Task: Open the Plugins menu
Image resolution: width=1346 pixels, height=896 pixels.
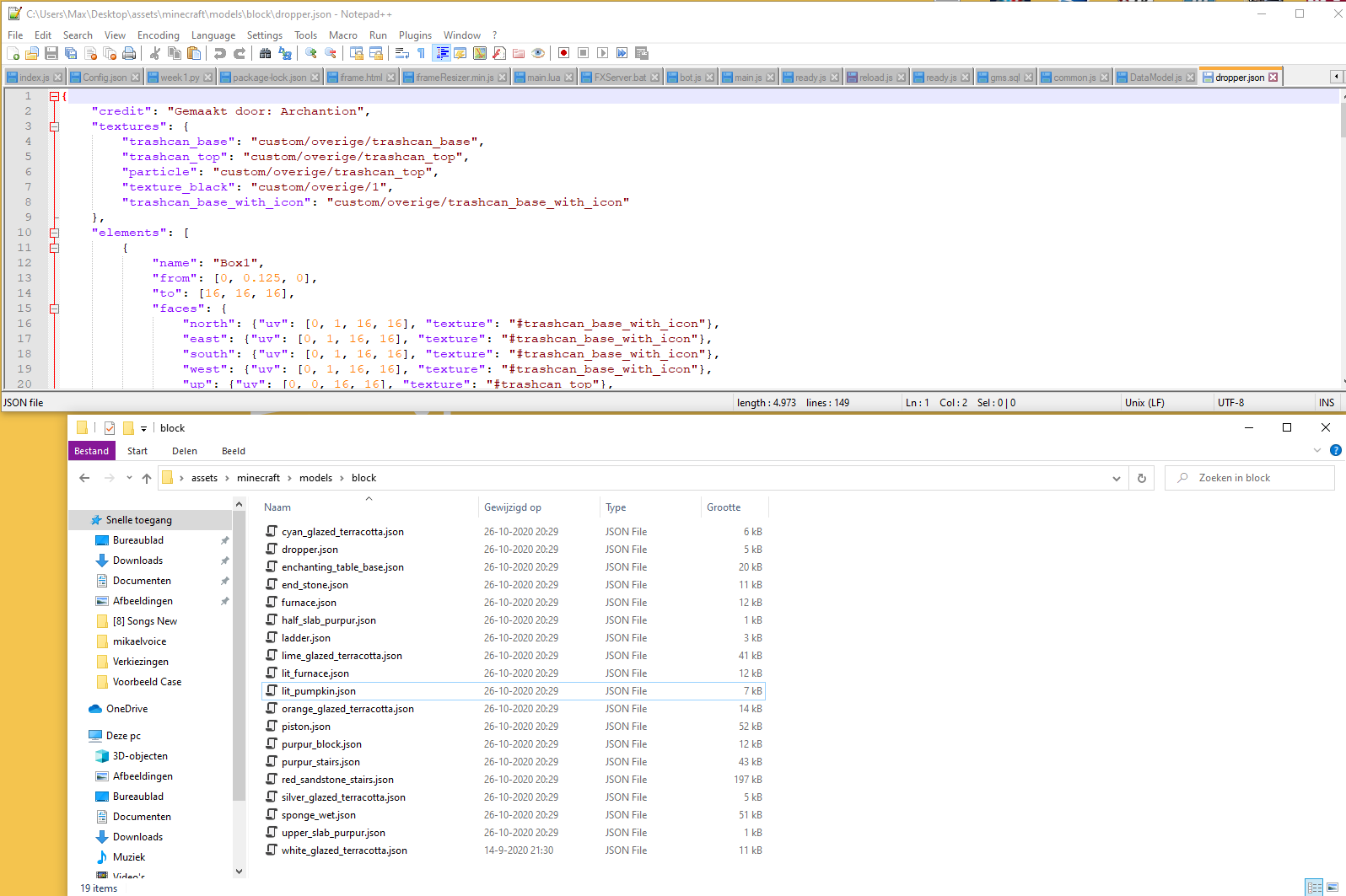Action: pos(415,35)
